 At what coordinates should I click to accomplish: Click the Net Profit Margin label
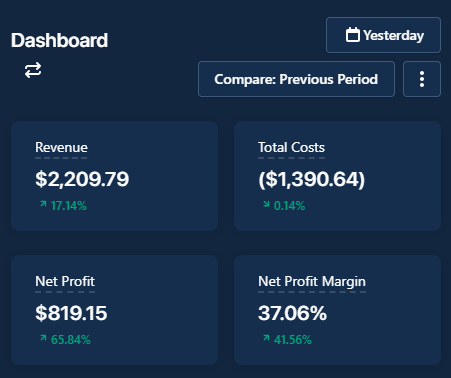tap(312, 281)
